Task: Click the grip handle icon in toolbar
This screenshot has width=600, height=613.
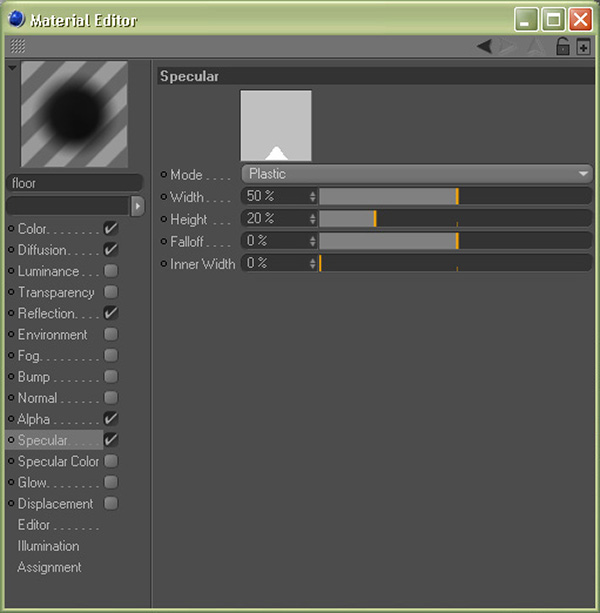Action: (x=18, y=46)
